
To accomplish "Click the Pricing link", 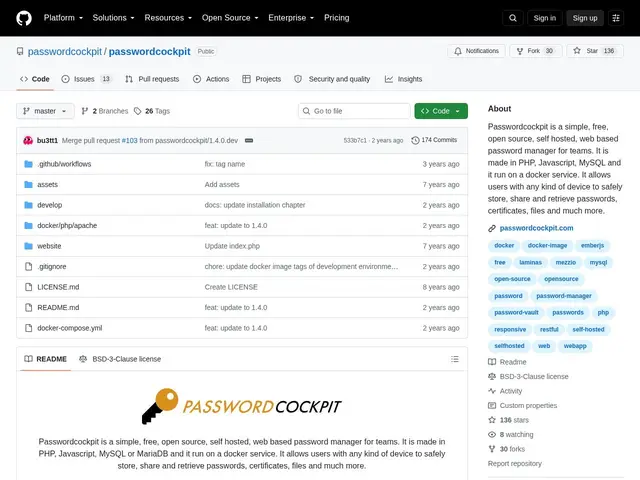I will 337,18.
